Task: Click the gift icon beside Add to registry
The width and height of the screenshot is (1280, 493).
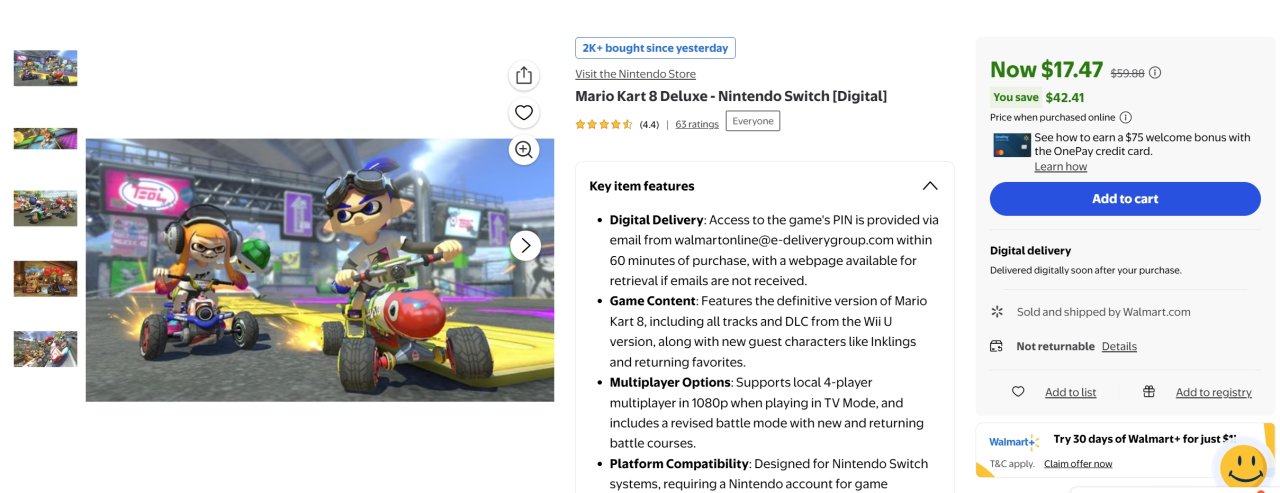Action: pos(1149,392)
